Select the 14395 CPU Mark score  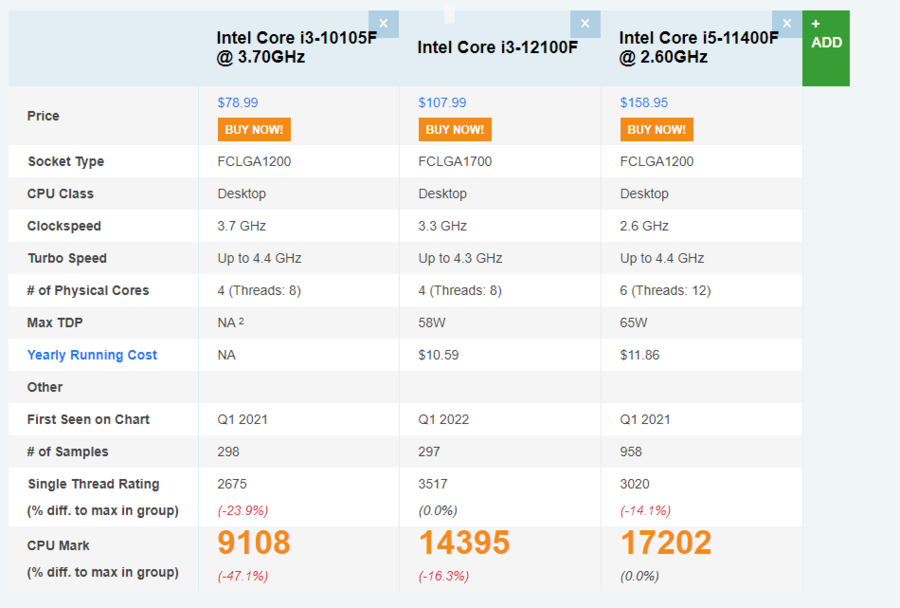tap(464, 543)
